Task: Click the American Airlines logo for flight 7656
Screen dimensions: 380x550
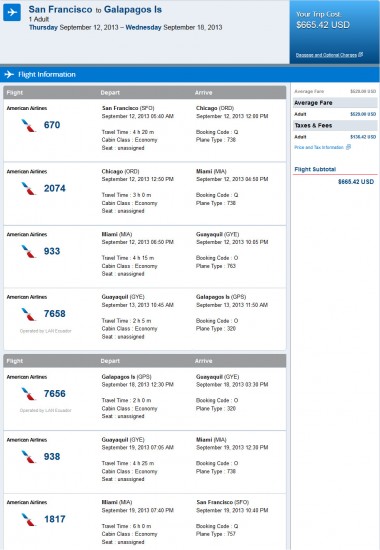Action: [x=29, y=394]
